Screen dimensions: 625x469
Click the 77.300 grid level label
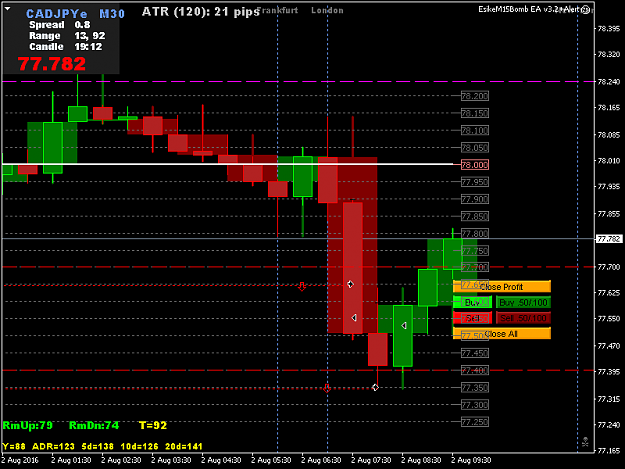[x=475, y=405]
